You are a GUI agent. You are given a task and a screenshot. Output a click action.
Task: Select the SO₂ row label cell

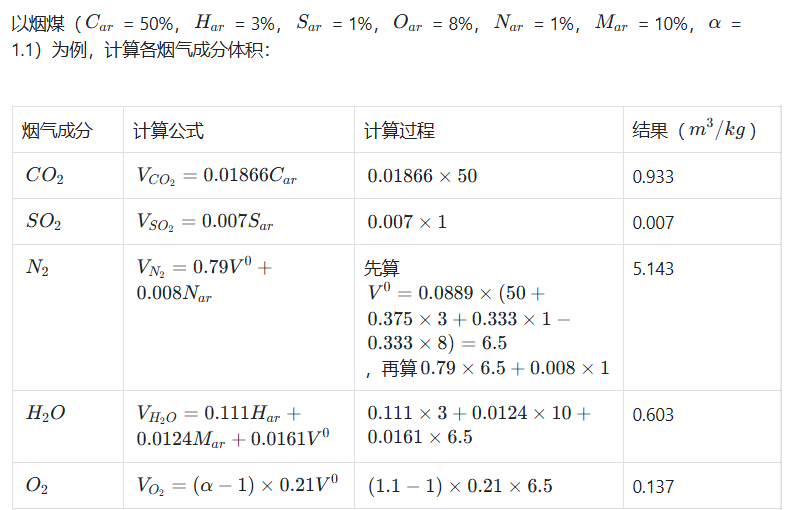coord(44,222)
